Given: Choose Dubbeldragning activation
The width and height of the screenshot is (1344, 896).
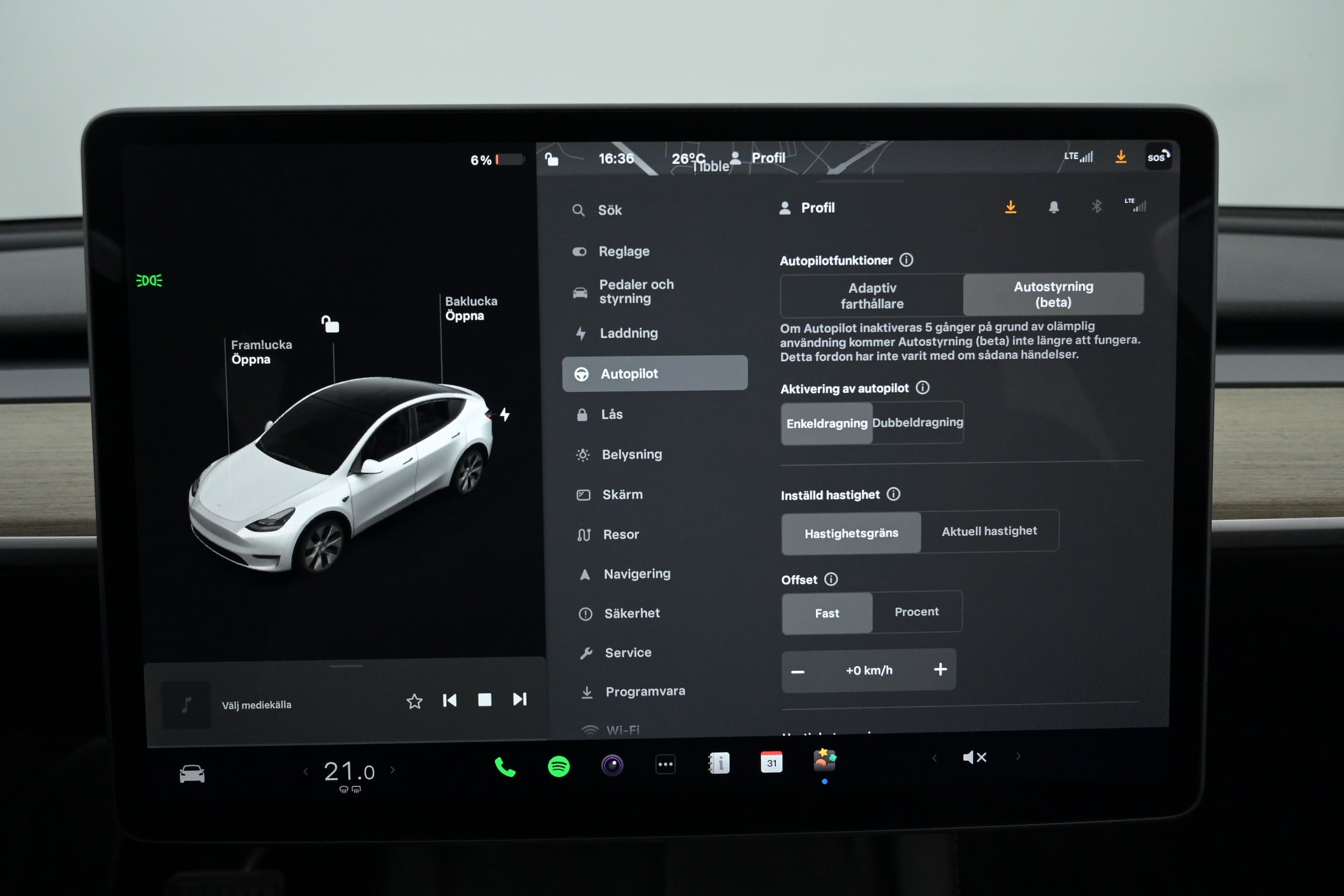Looking at the screenshot, I should pos(918,422).
